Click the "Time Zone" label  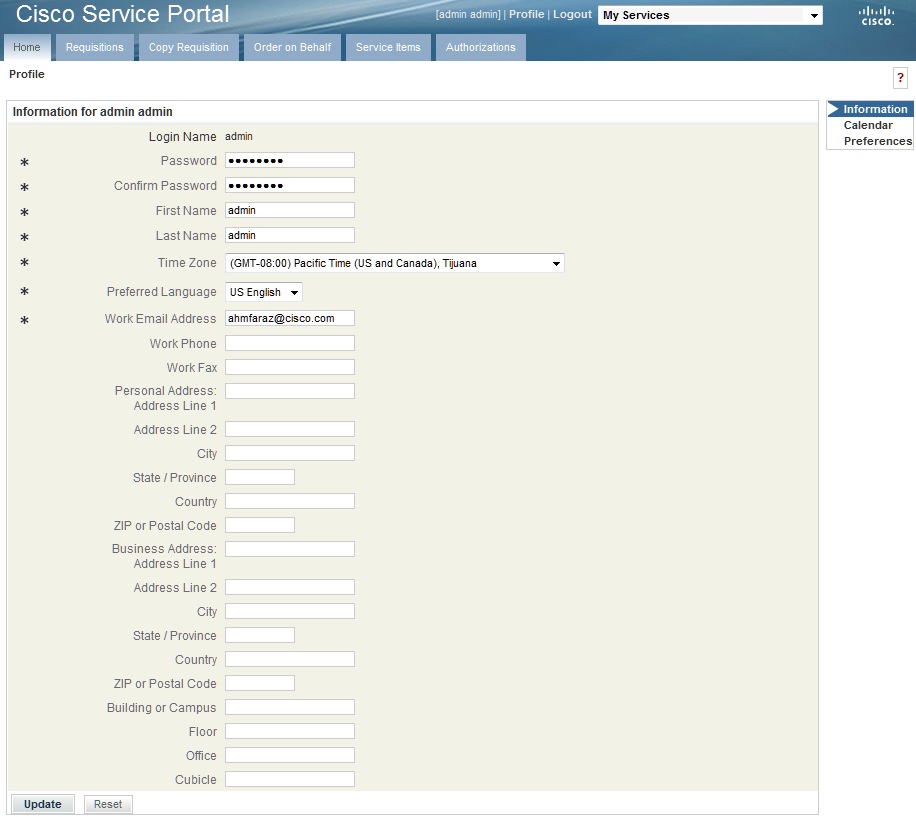(187, 263)
